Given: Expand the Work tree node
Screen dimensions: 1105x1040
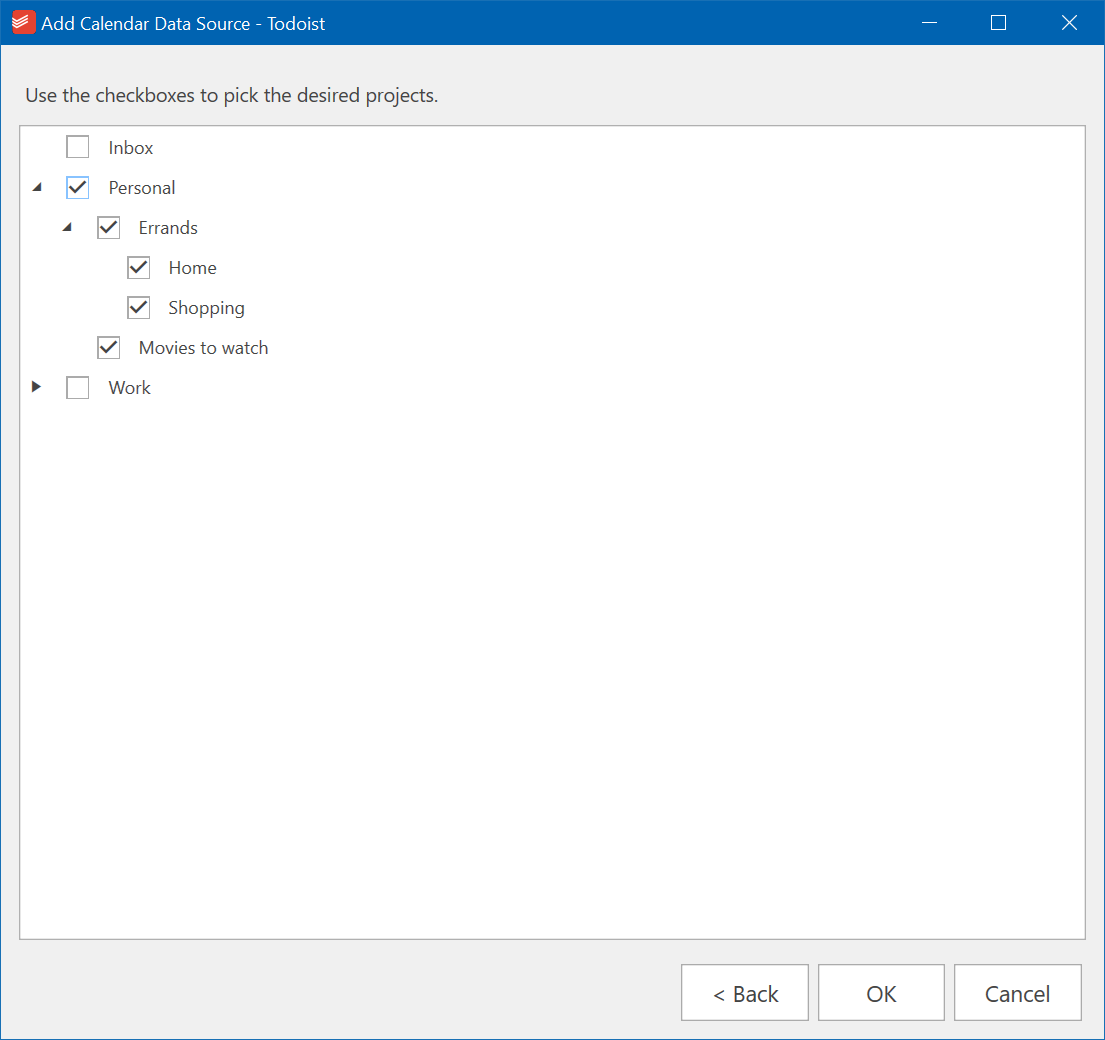Looking at the screenshot, I should point(37,387).
